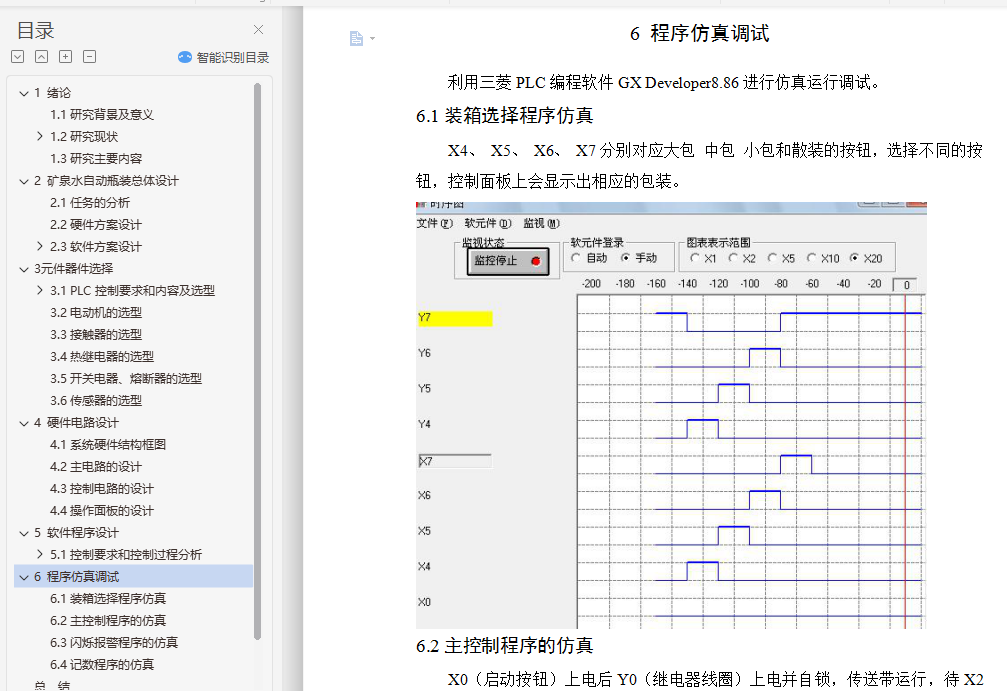
Task: Jump to 4.3 控制电路的设计
Action: 102,489
